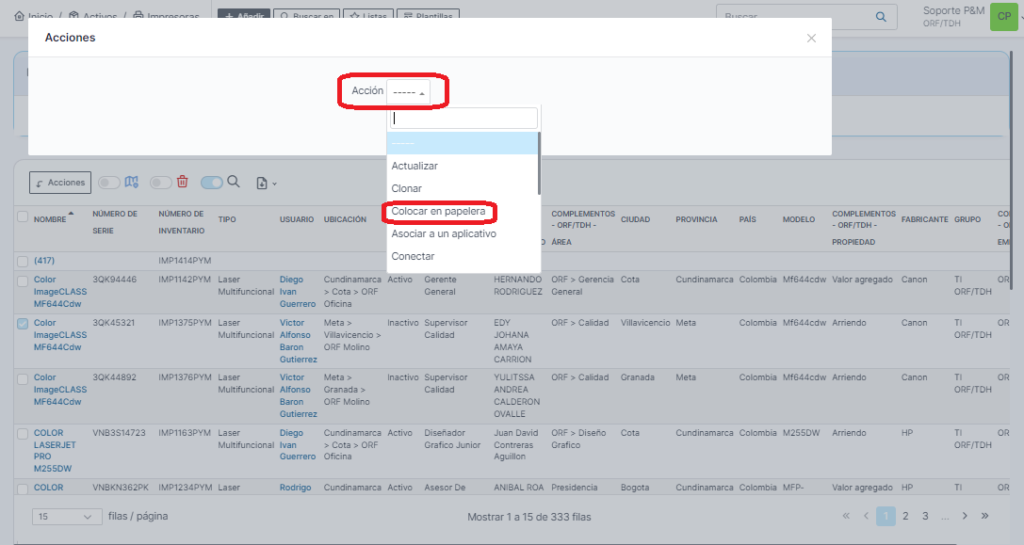This screenshot has height=545, width=1024.
Task: Check the select-all checkbox in table header
Action: (x=22, y=217)
